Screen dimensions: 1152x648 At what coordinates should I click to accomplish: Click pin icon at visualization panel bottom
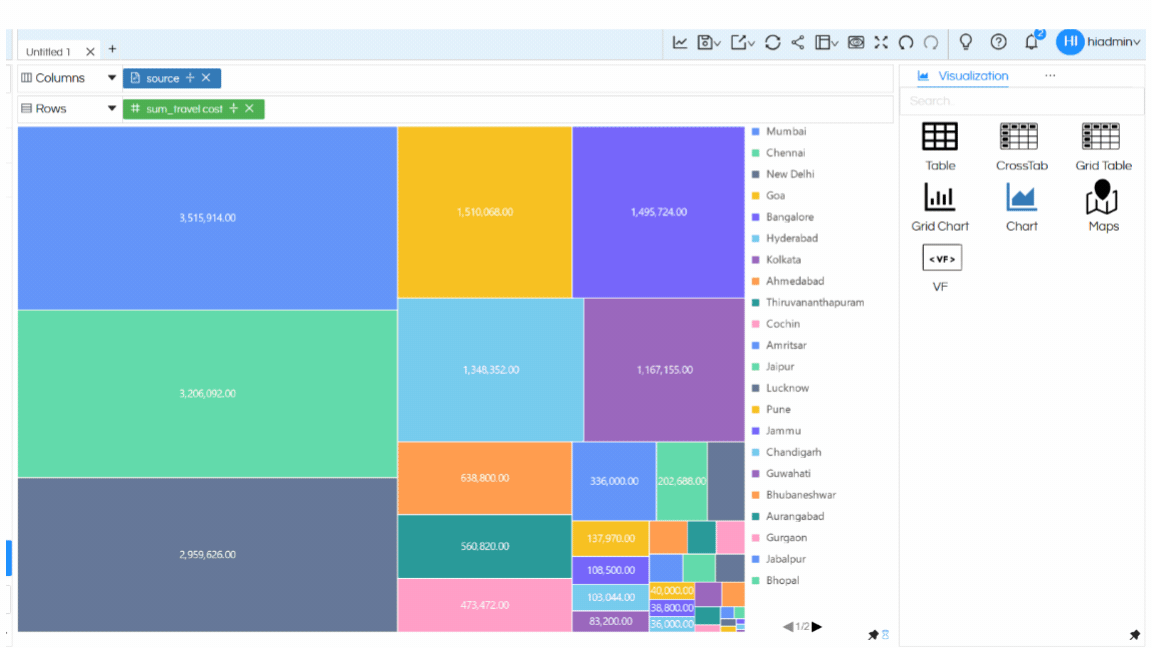1134,635
